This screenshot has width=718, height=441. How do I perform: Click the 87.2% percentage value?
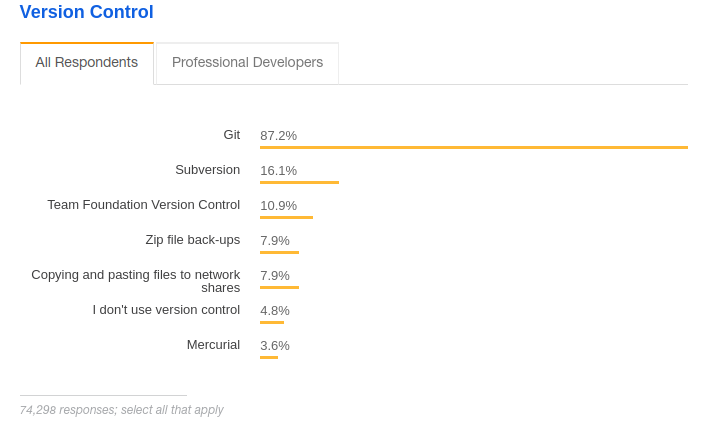click(278, 136)
